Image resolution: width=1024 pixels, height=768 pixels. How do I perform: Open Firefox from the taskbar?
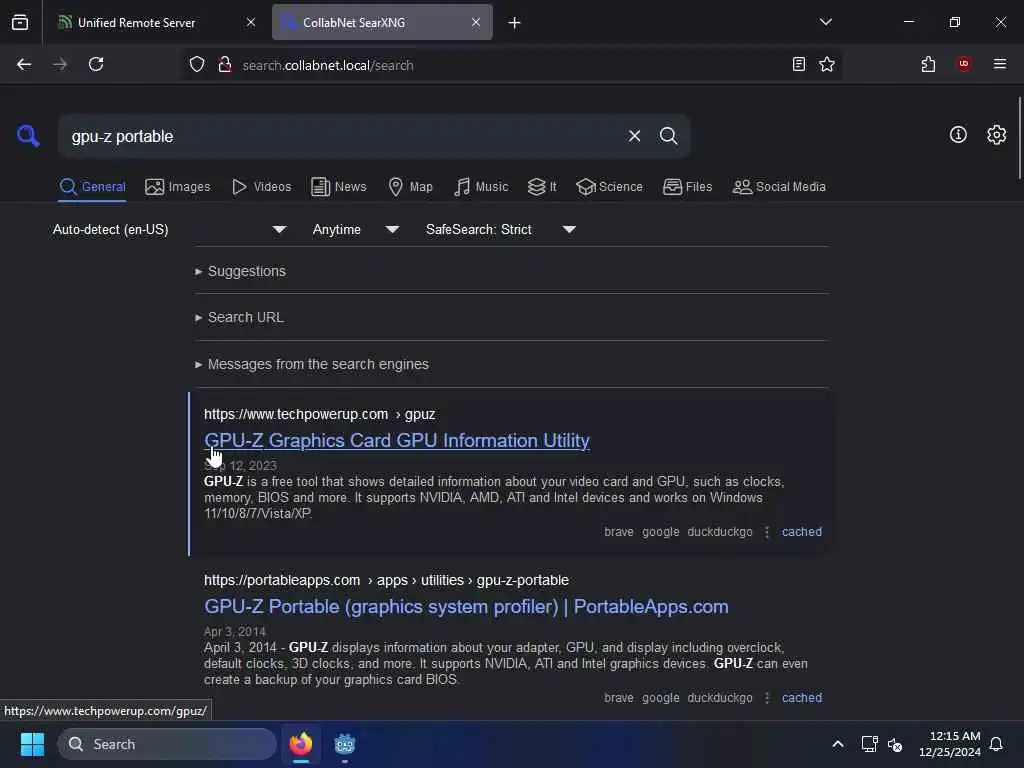[300, 744]
